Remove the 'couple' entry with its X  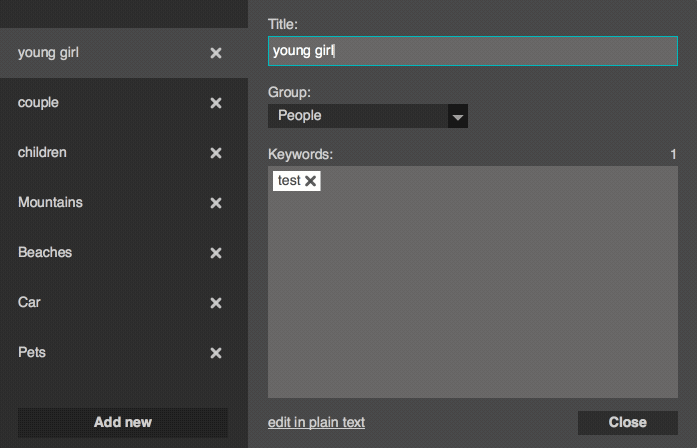tap(216, 103)
